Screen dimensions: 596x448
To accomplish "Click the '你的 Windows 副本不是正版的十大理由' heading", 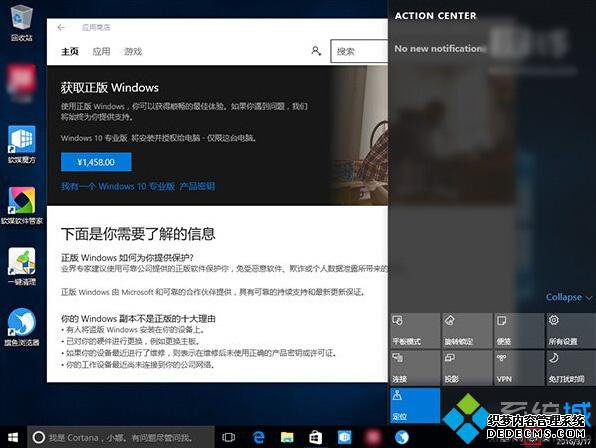I will (x=138, y=318).
